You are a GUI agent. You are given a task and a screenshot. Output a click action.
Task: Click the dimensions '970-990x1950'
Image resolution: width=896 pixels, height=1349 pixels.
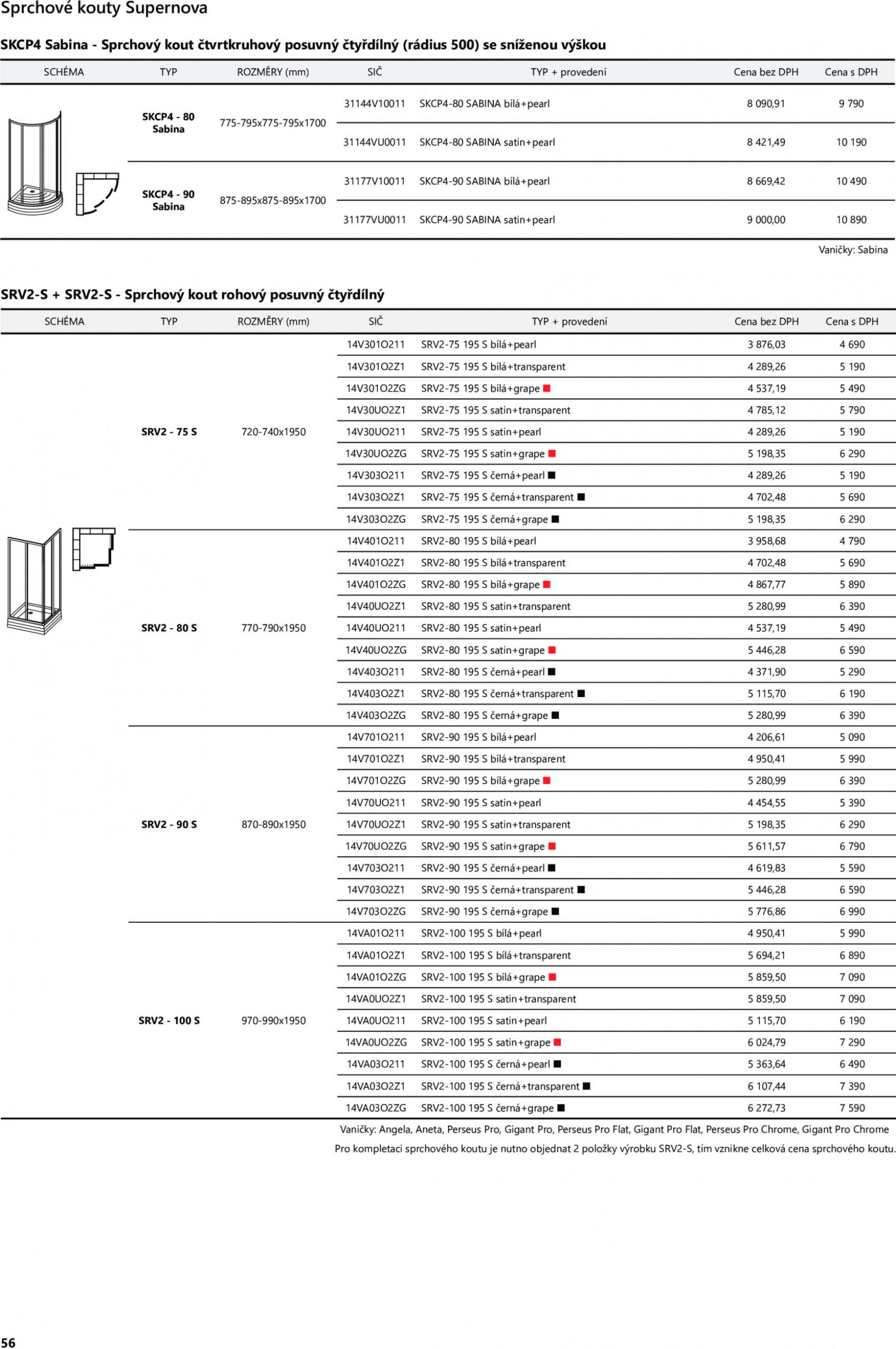pyautogui.click(x=273, y=1021)
